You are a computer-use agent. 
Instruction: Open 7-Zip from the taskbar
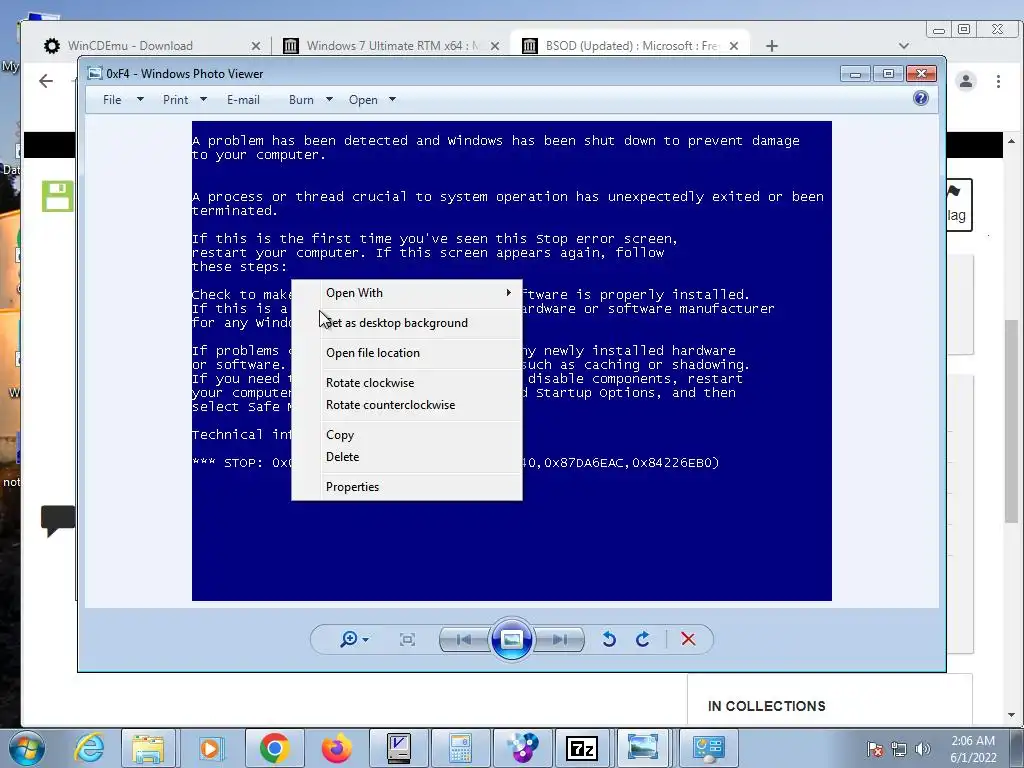coord(583,748)
